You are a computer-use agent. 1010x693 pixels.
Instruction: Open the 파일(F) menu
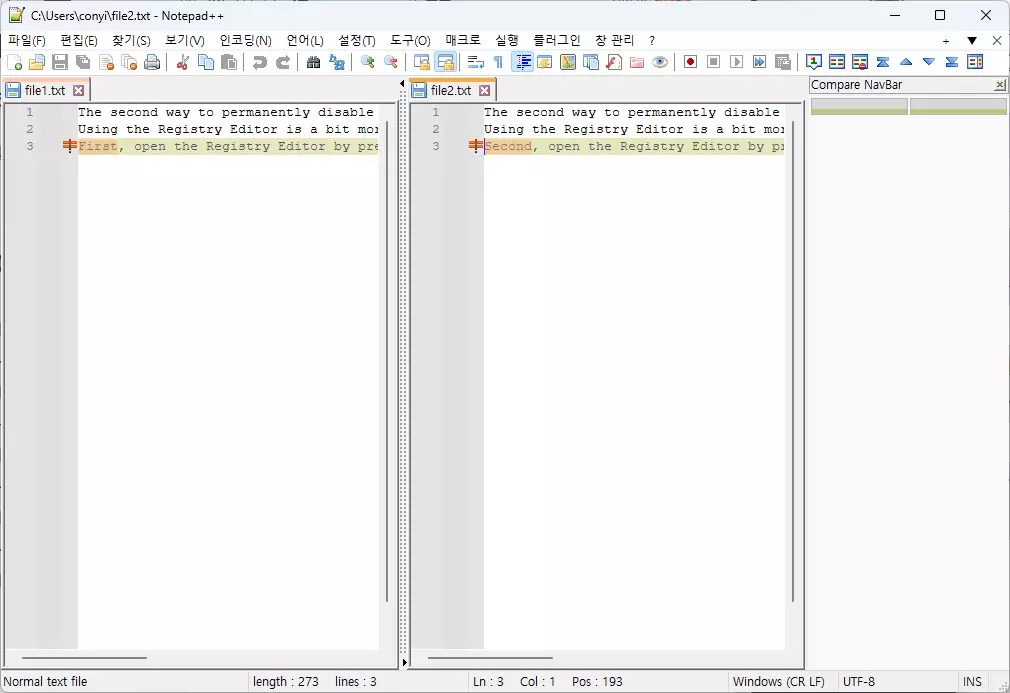26,41
